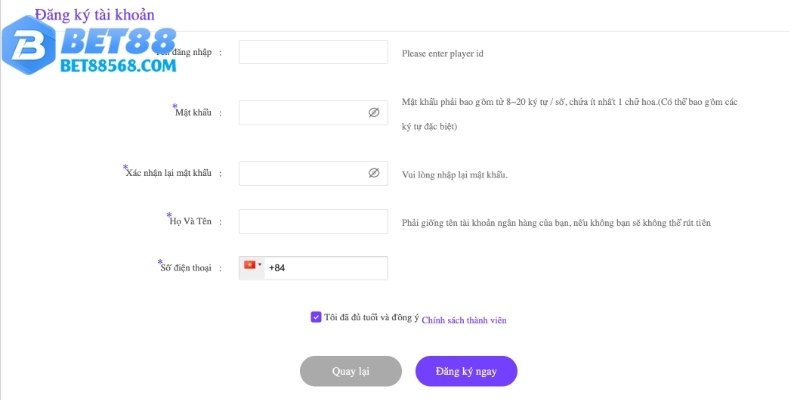The image size is (800, 400).
Task: Open country code dropdown arrow beside flag
Action: pos(260,265)
